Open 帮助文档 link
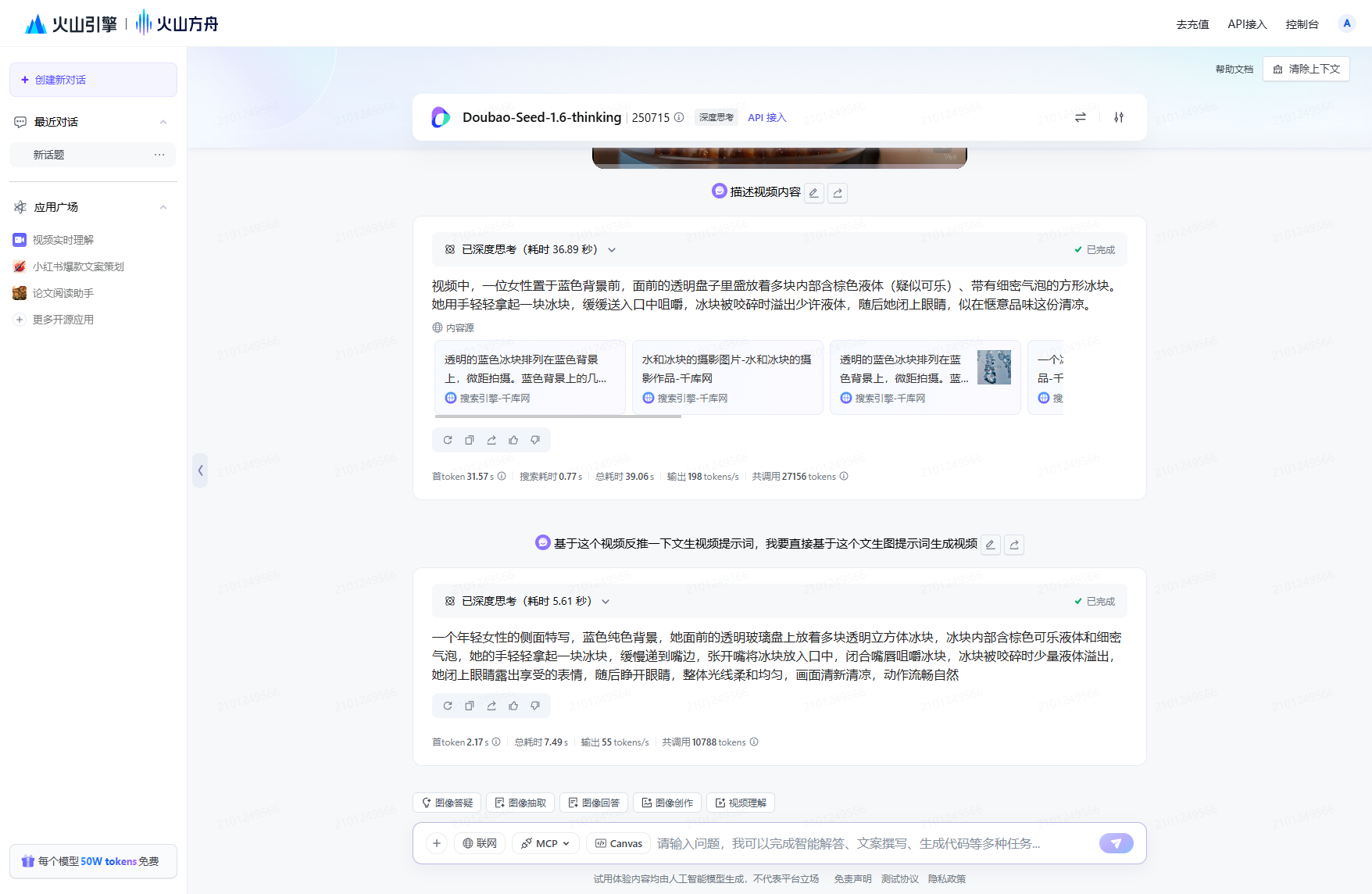Viewport: 1372px width, 894px height. [1234, 70]
